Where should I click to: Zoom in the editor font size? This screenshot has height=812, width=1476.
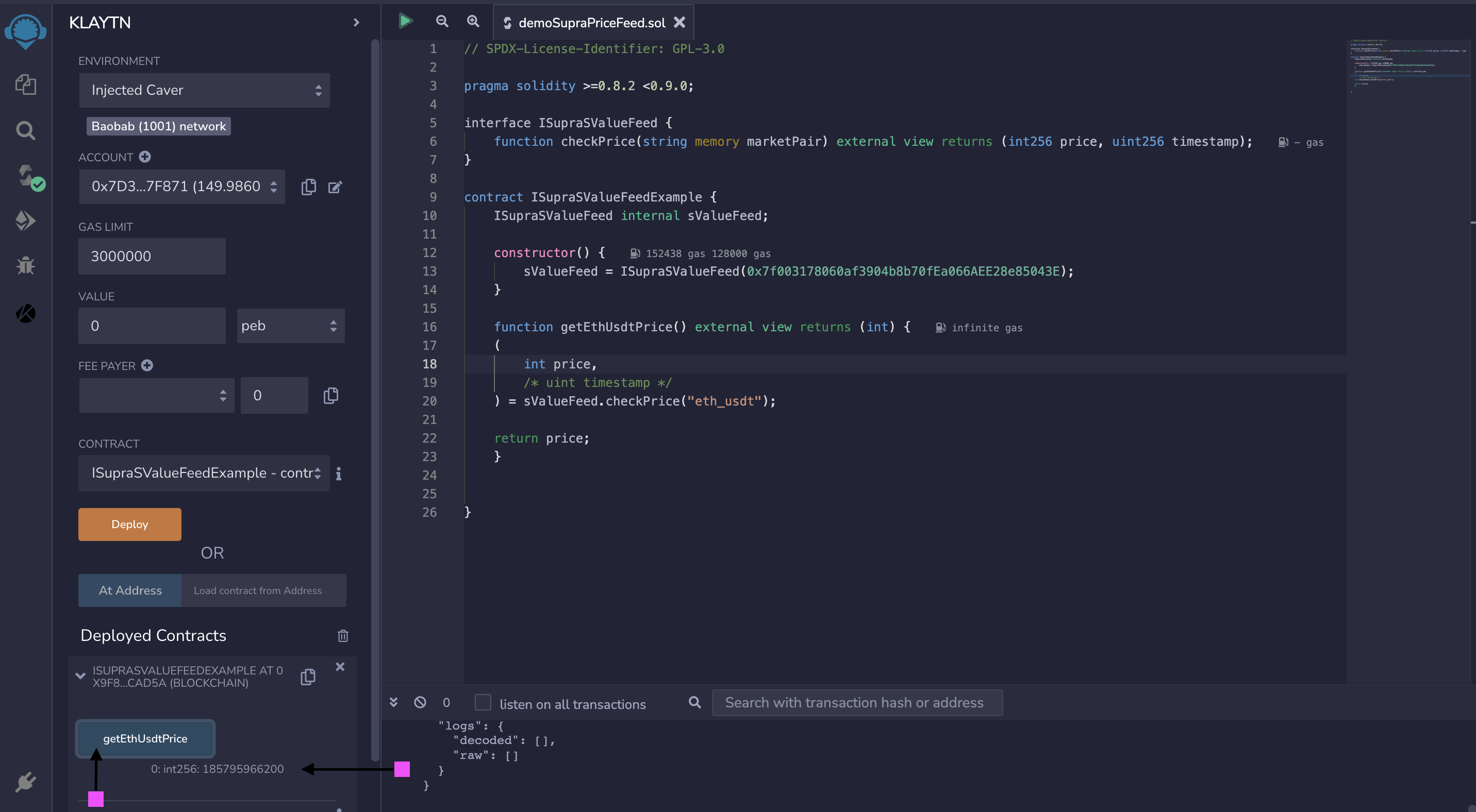[473, 21]
